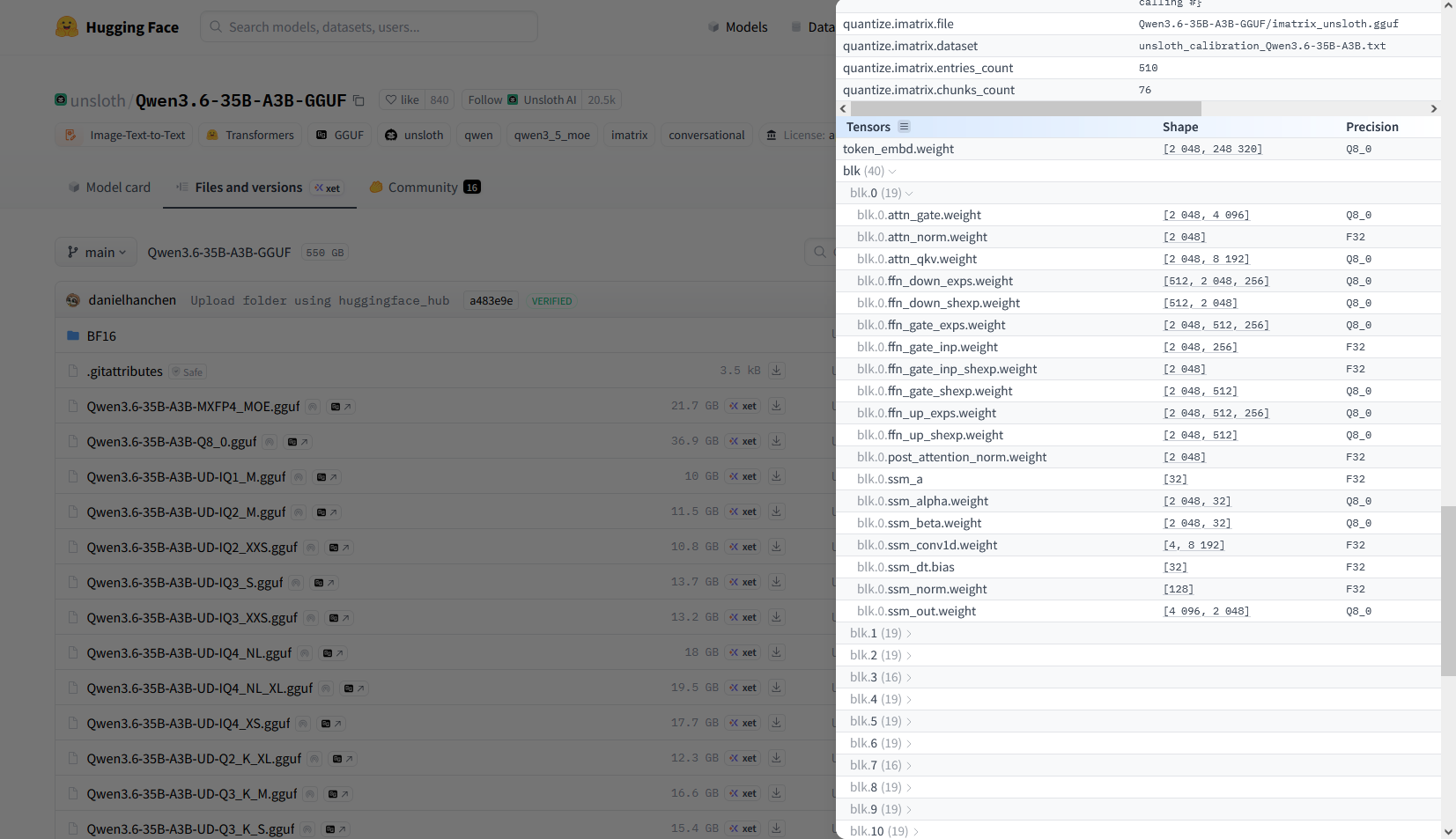Click the vertical scrollbar thumb of tensor panel
This screenshot has width=1456, height=839.
[1448, 591]
